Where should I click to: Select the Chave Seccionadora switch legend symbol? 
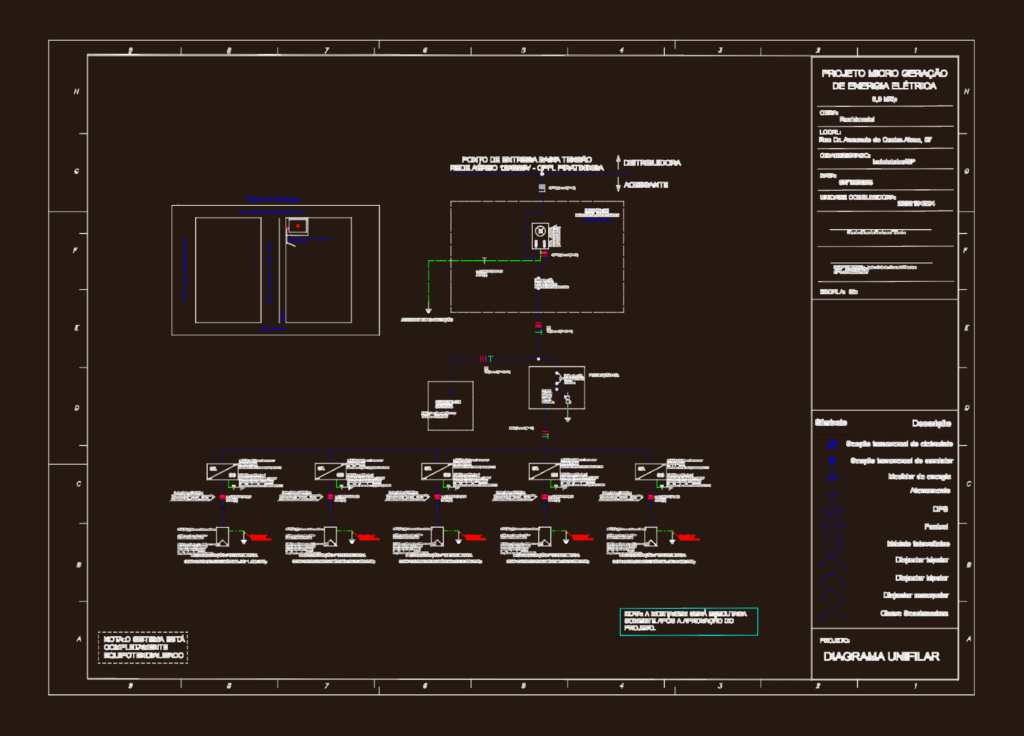pos(832,613)
